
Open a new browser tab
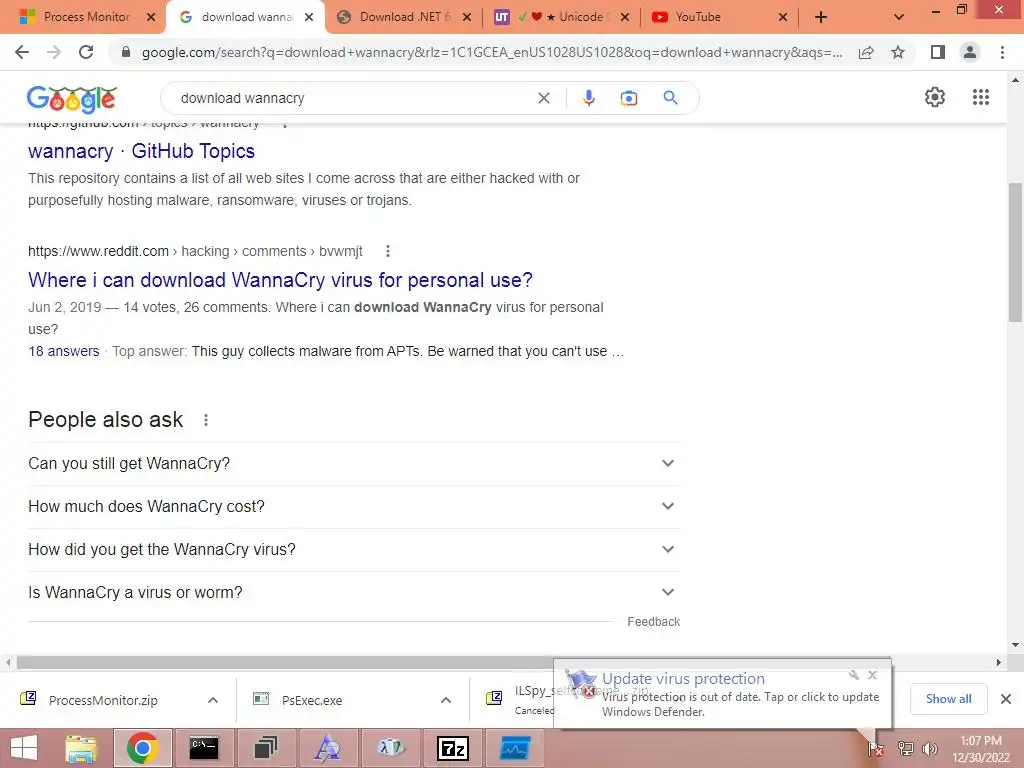(821, 17)
